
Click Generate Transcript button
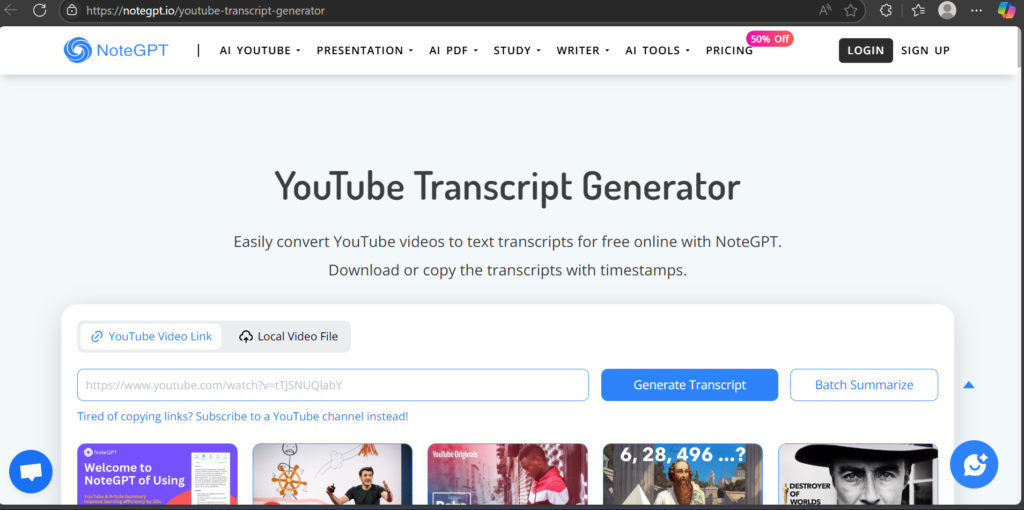[x=690, y=385]
